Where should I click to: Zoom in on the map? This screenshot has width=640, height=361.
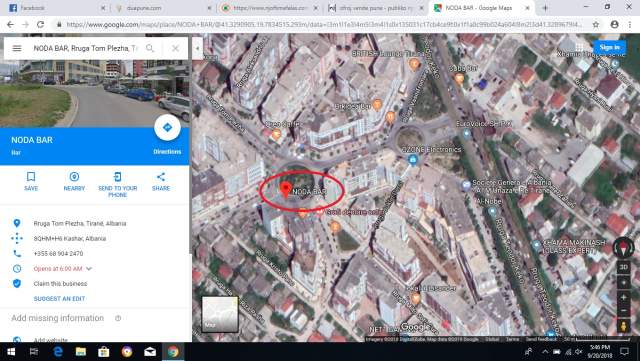pyautogui.click(x=623, y=298)
